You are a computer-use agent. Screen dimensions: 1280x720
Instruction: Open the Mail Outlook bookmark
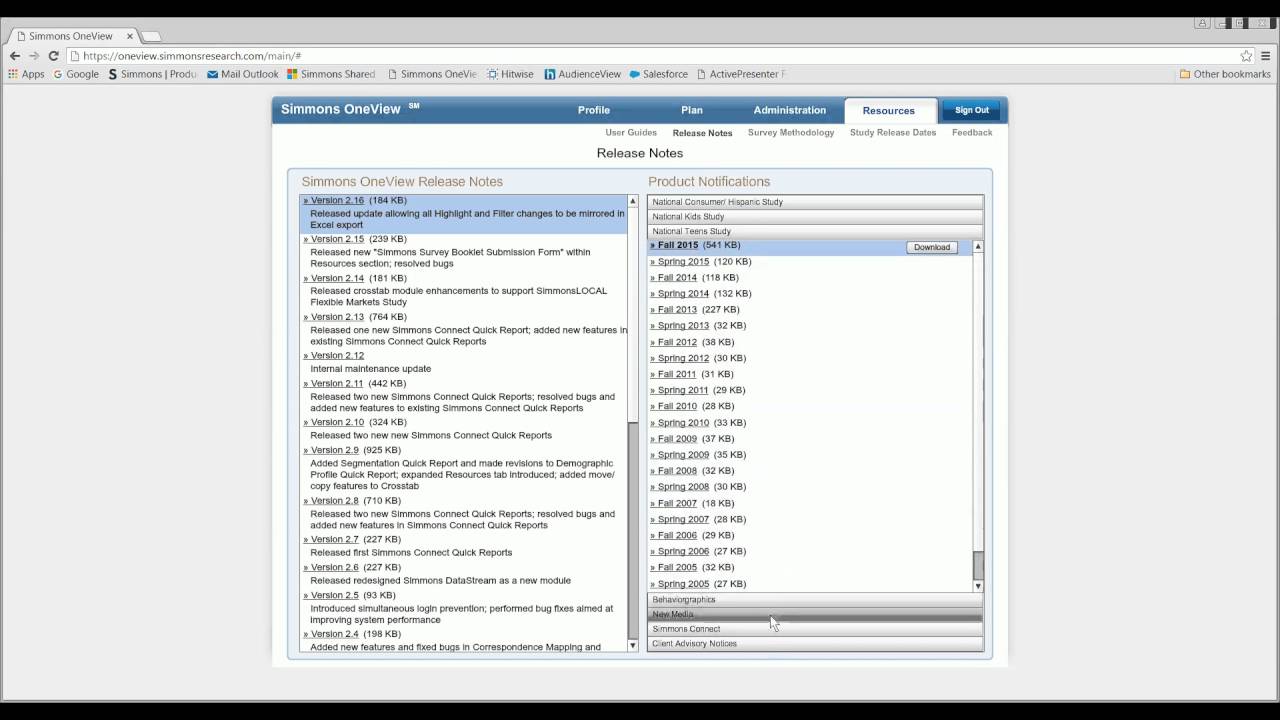pos(243,74)
